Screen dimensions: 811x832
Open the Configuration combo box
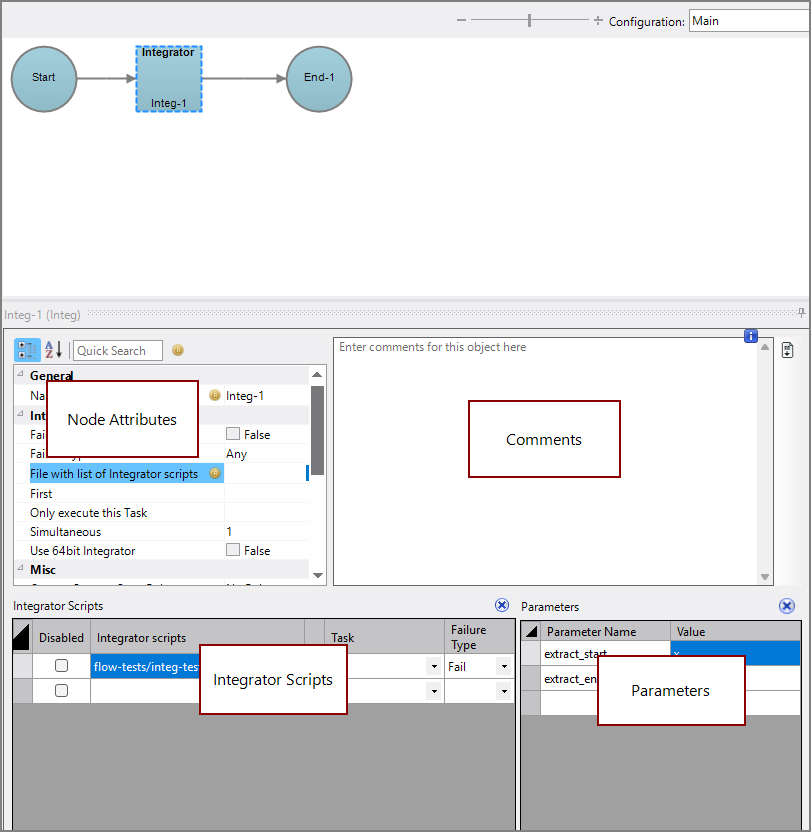[x=749, y=21]
